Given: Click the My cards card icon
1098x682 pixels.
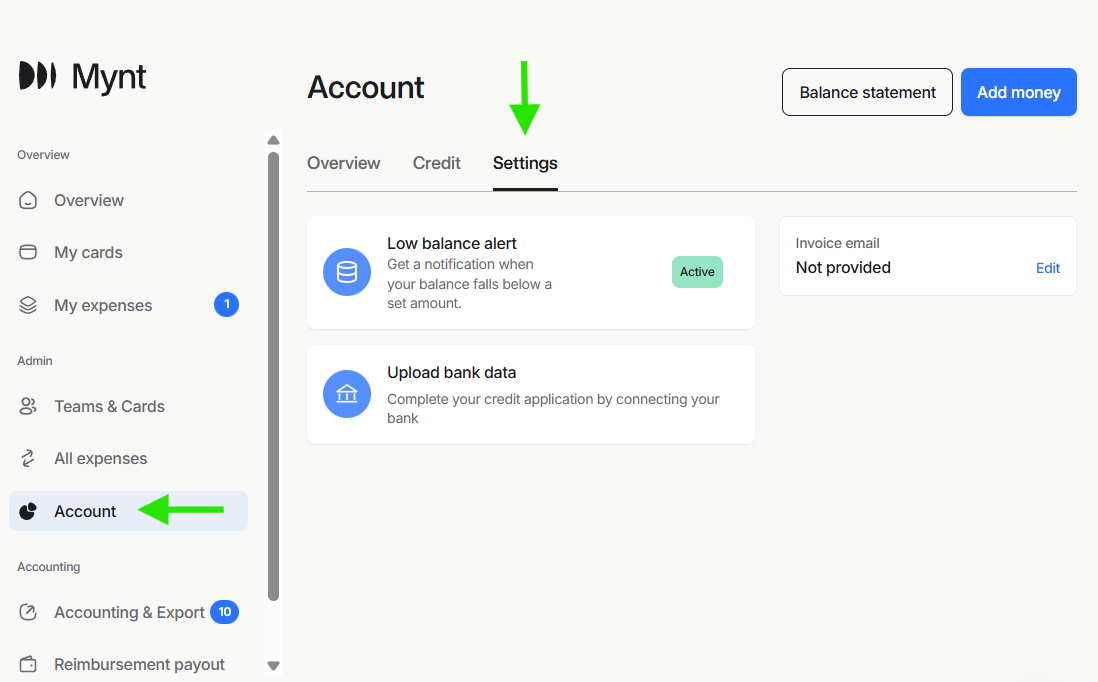Looking at the screenshot, I should coord(27,252).
